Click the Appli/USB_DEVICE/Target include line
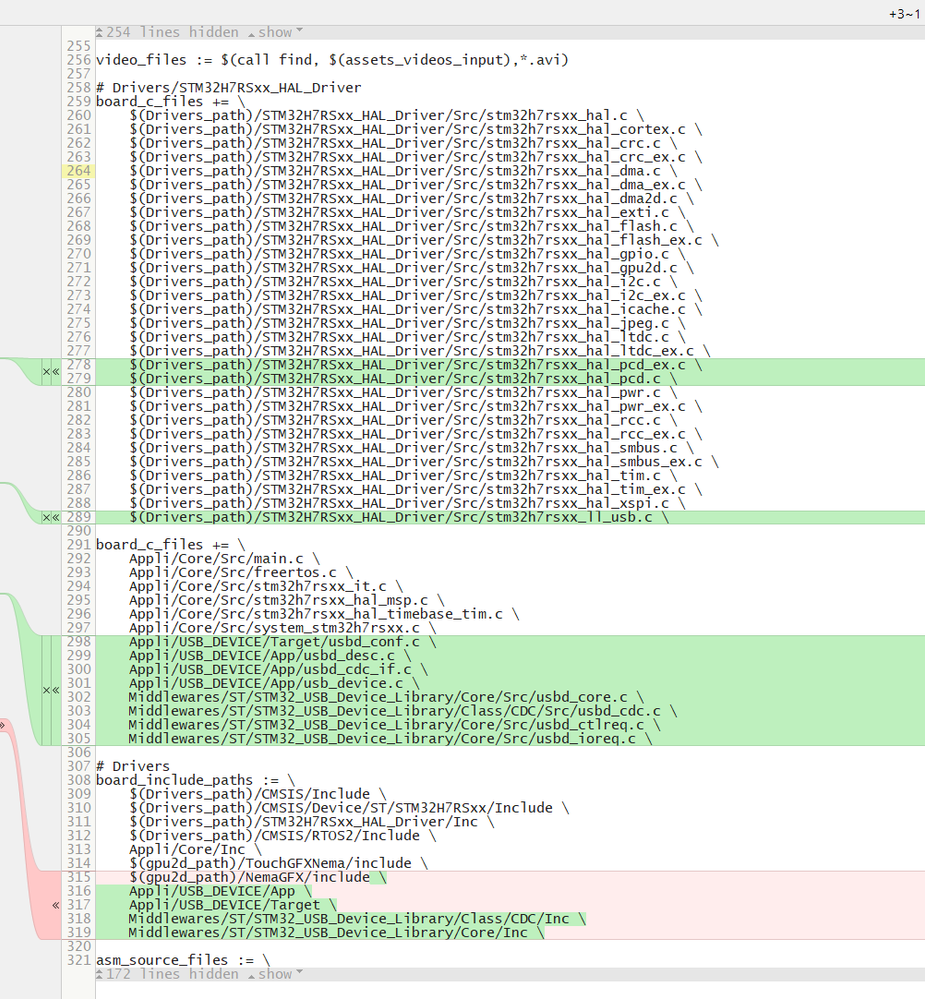The height and width of the screenshot is (999, 925). (233, 905)
